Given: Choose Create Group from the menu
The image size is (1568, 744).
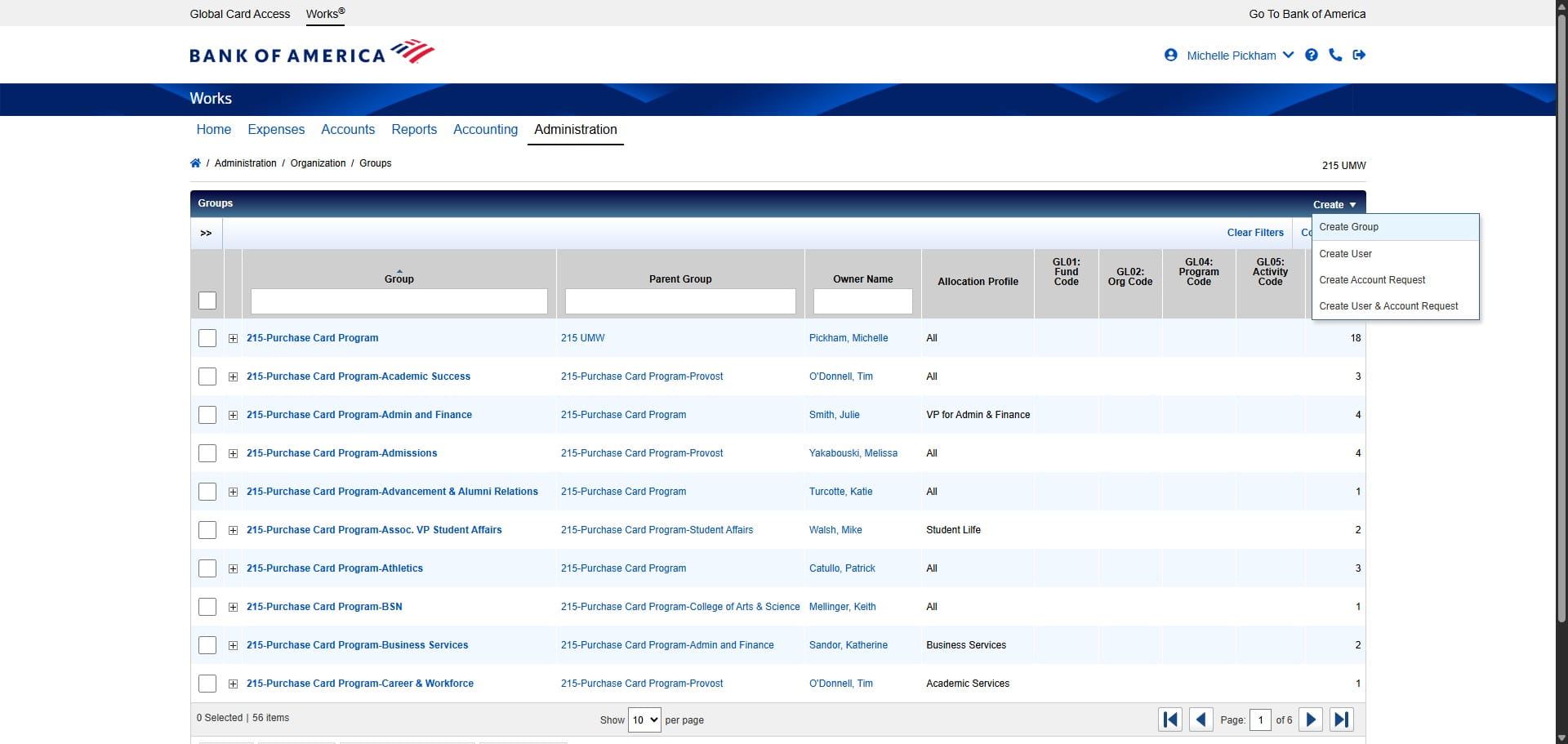Looking at the screenshot, I should [x=1348, y=227].
